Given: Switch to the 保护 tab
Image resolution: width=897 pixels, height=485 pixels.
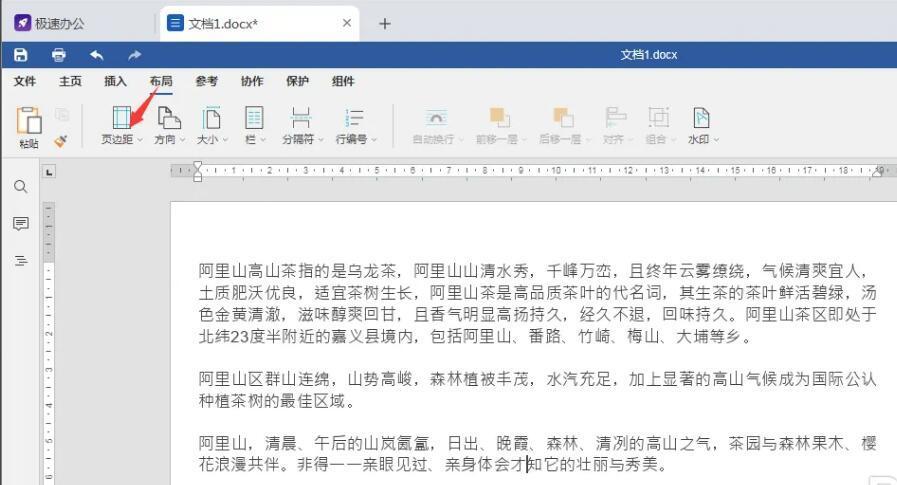Looking at the screenshot, I should click(x=297, y=81).
